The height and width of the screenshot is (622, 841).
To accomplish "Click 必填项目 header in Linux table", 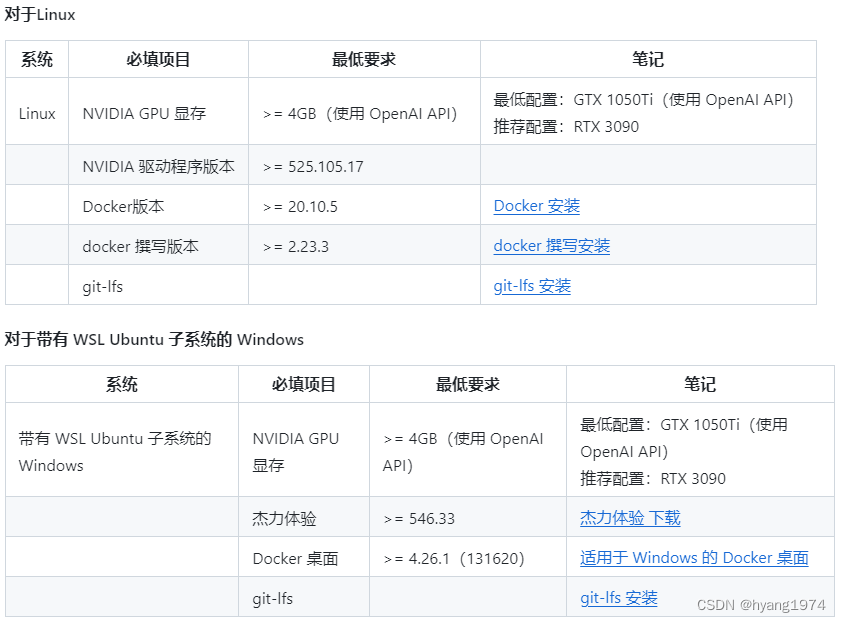I will click(x=158, y=59).
